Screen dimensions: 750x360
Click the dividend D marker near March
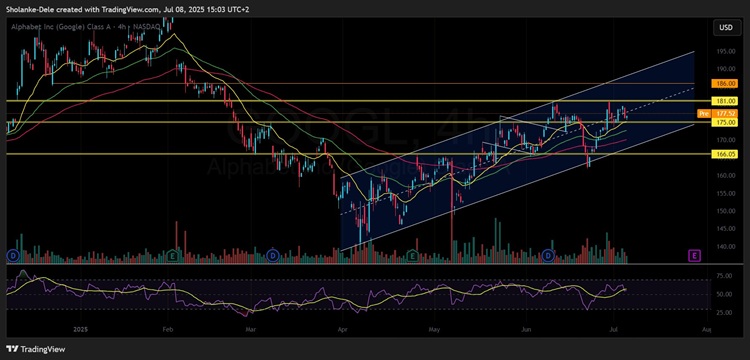point(273,256)
